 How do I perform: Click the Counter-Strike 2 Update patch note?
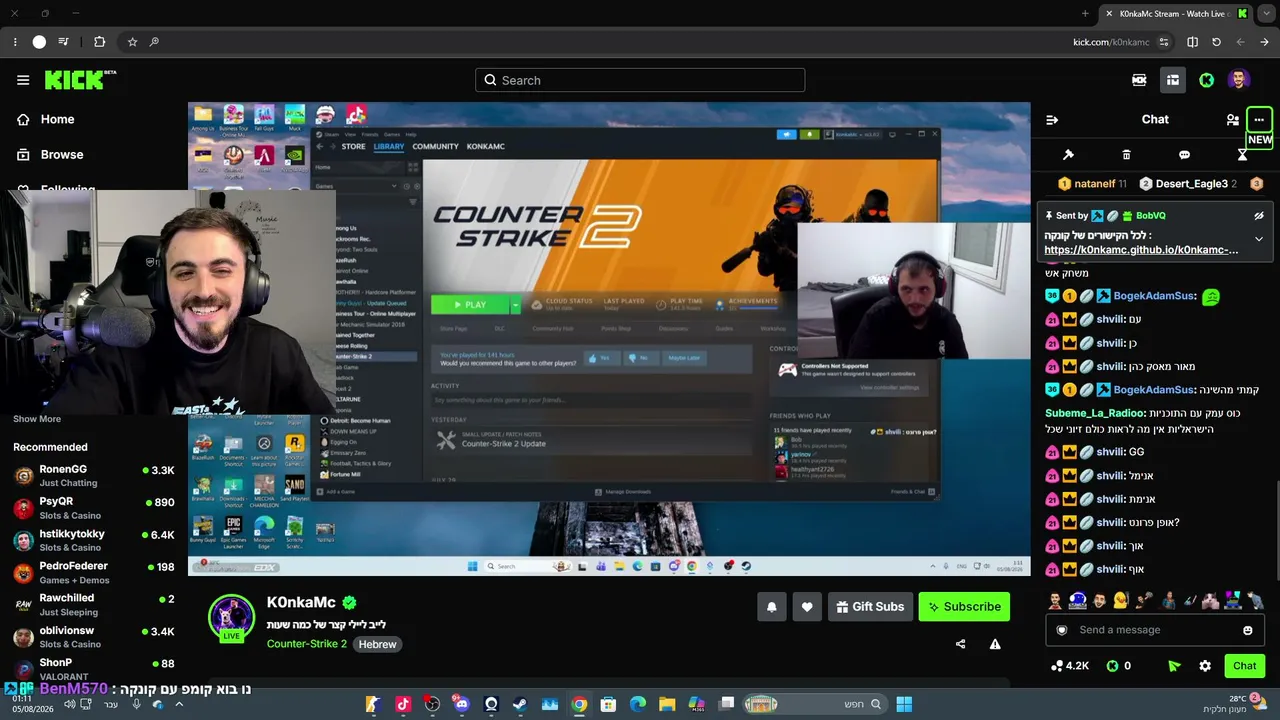503,443
